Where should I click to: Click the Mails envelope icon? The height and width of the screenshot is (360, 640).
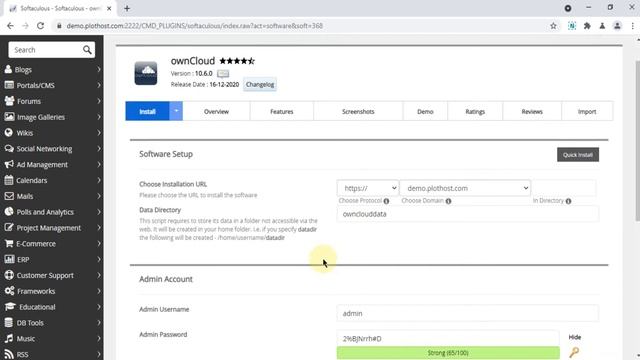(9, 196)
